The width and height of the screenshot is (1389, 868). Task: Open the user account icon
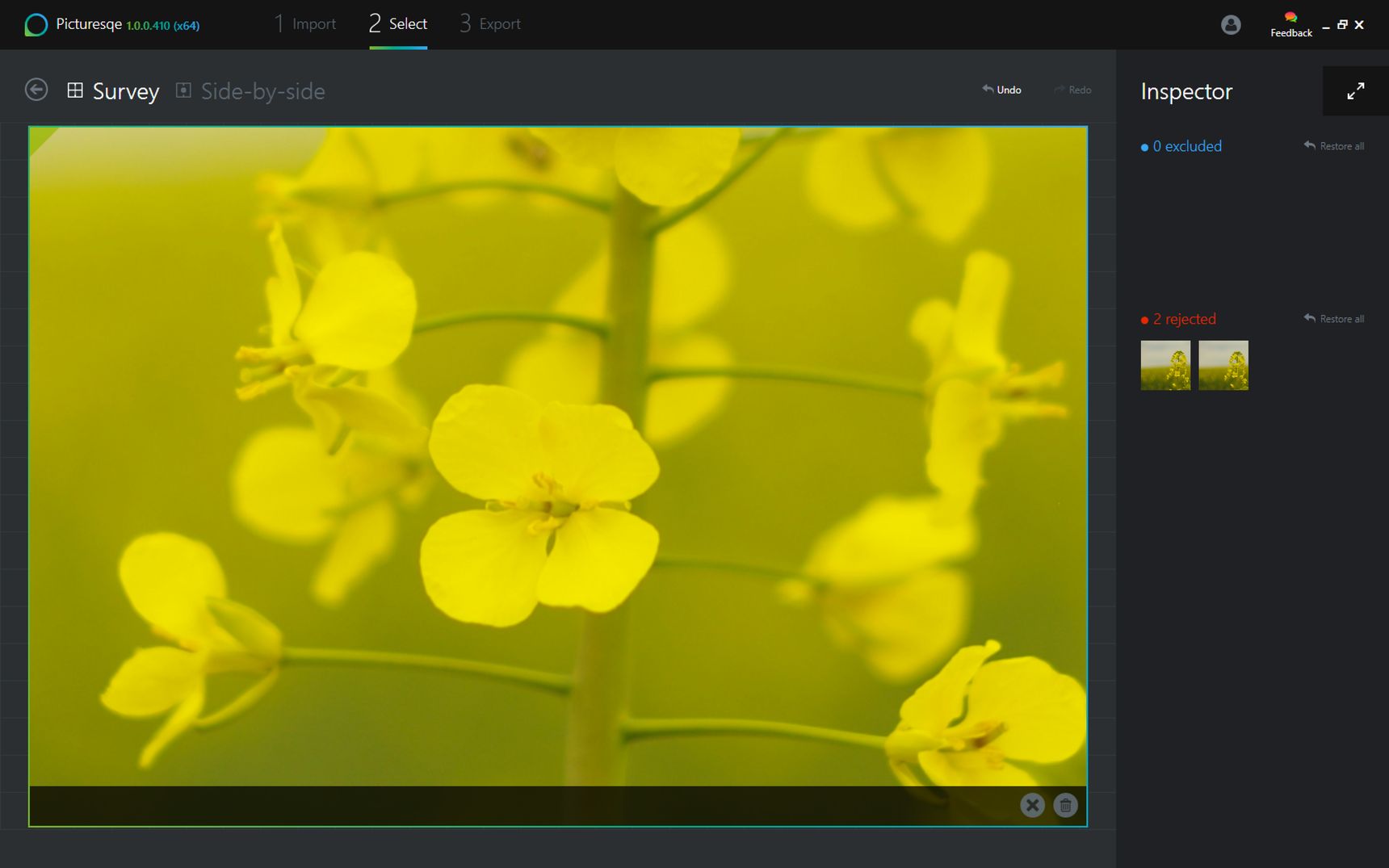pos(1231,25)
